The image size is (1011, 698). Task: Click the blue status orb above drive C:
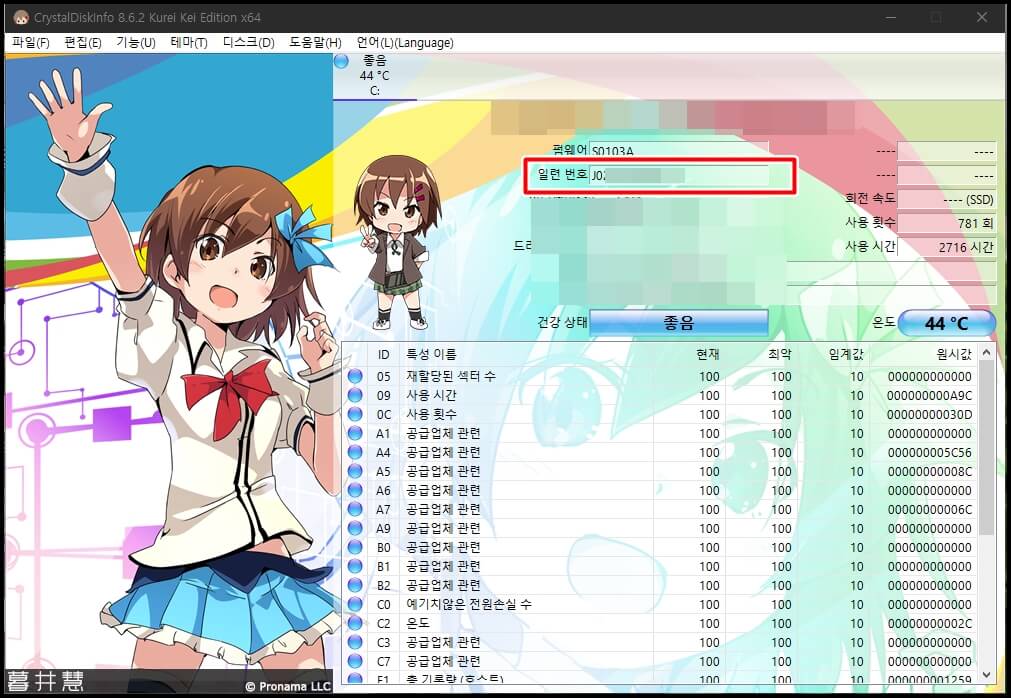tap(341, 61)
